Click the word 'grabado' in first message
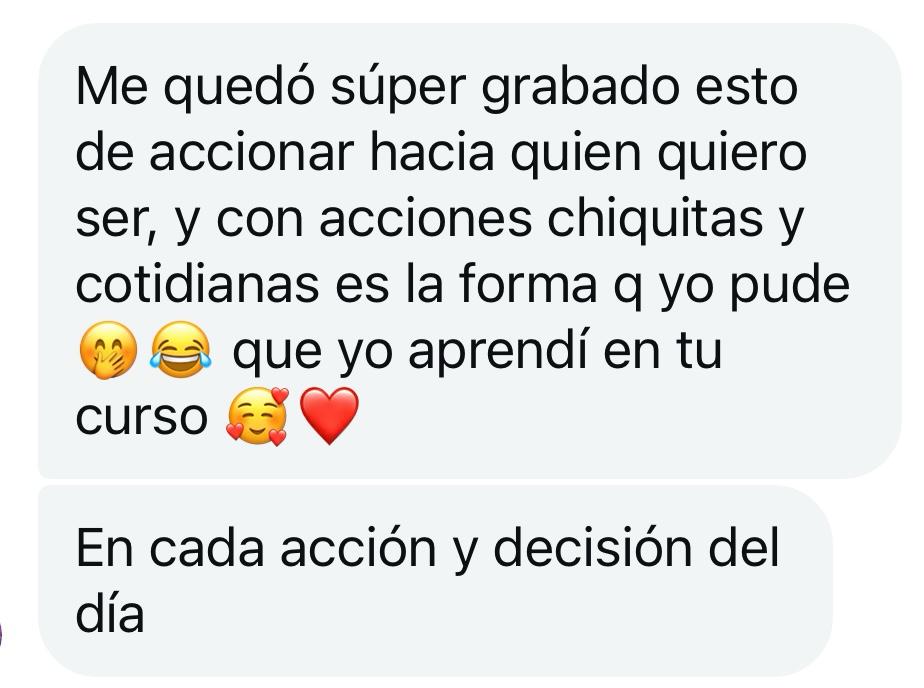 click(580, 88)
